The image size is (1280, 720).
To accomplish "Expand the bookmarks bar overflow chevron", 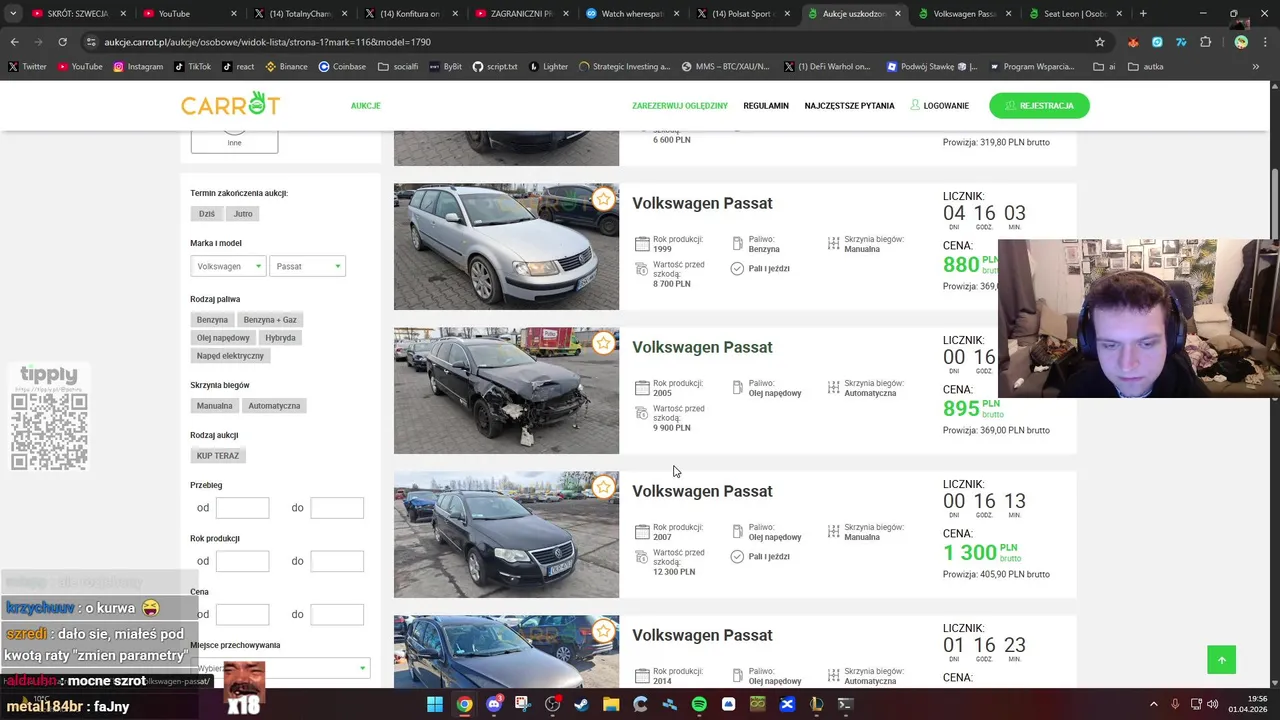I will [x=1256, y=66].
